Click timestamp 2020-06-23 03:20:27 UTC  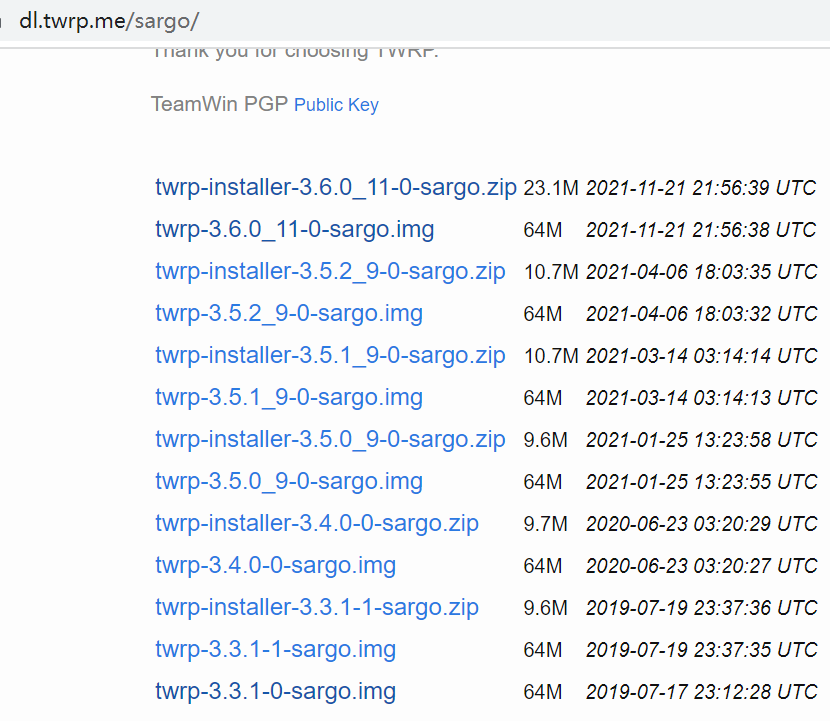coord(701,566)
